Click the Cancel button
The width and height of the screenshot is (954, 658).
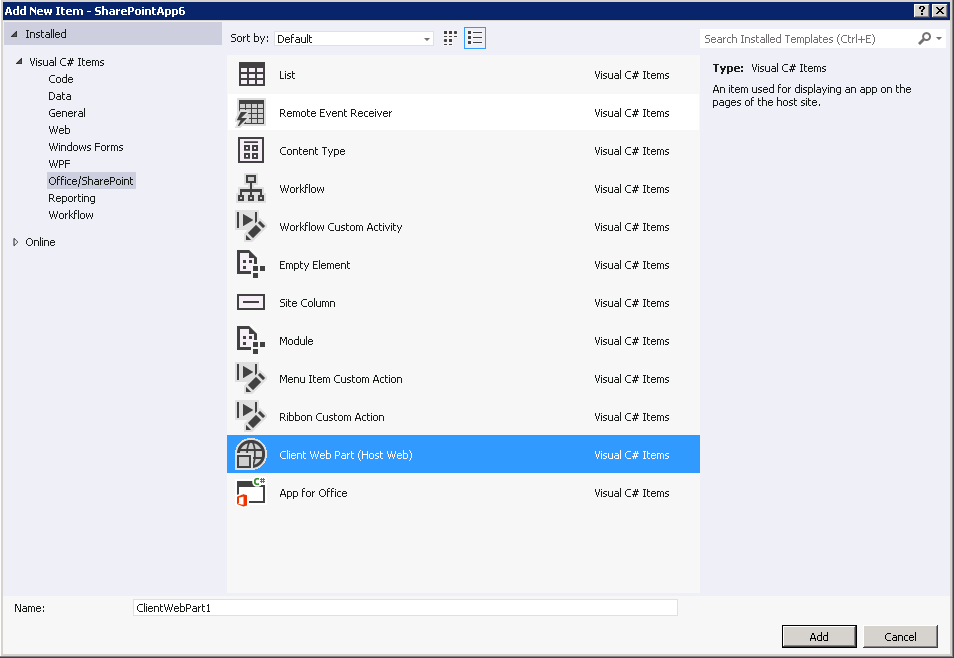(900, 636)
